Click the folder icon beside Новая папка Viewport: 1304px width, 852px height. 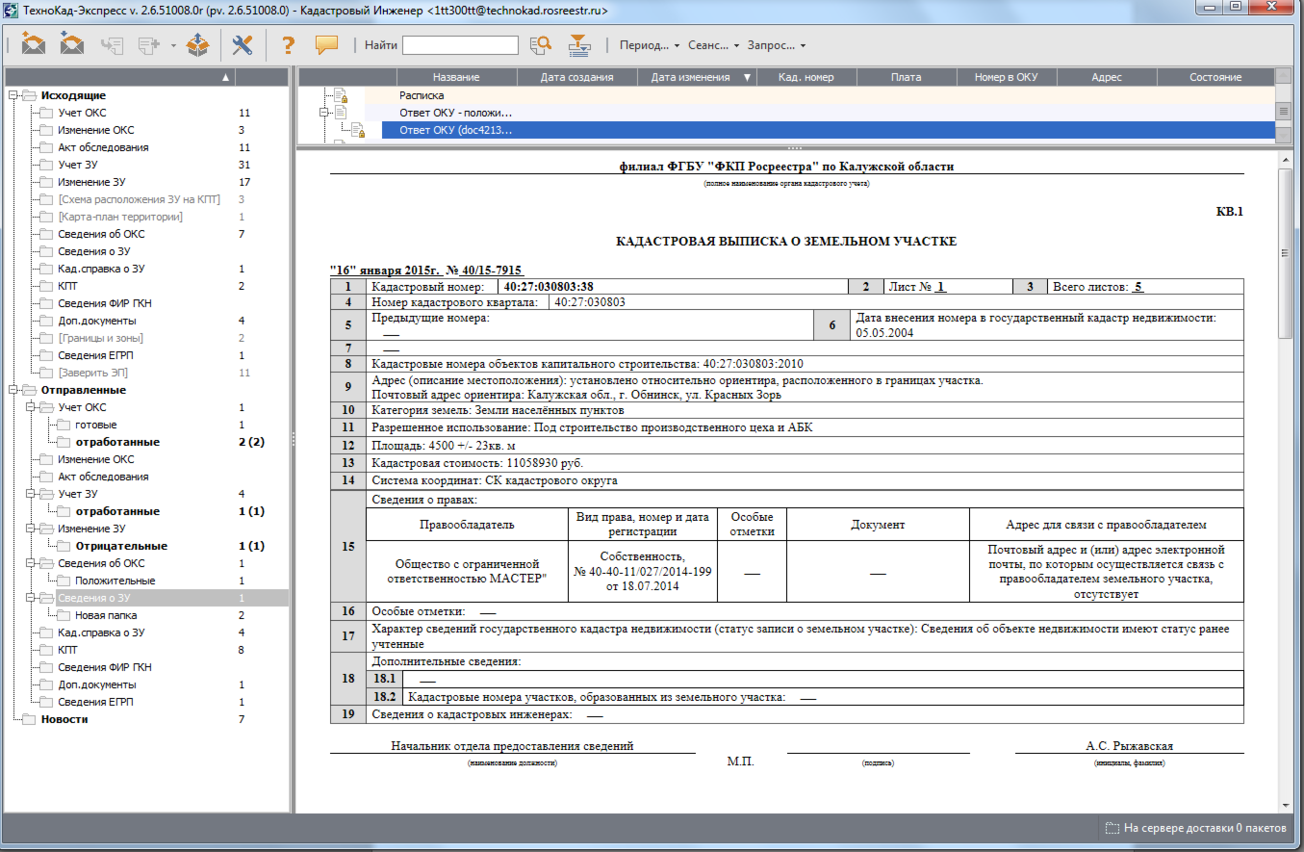(x=64, y=616)
